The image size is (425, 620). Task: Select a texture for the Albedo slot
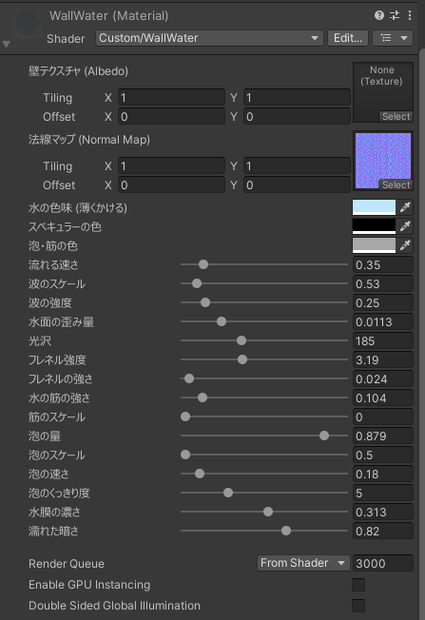coord(396,116)
